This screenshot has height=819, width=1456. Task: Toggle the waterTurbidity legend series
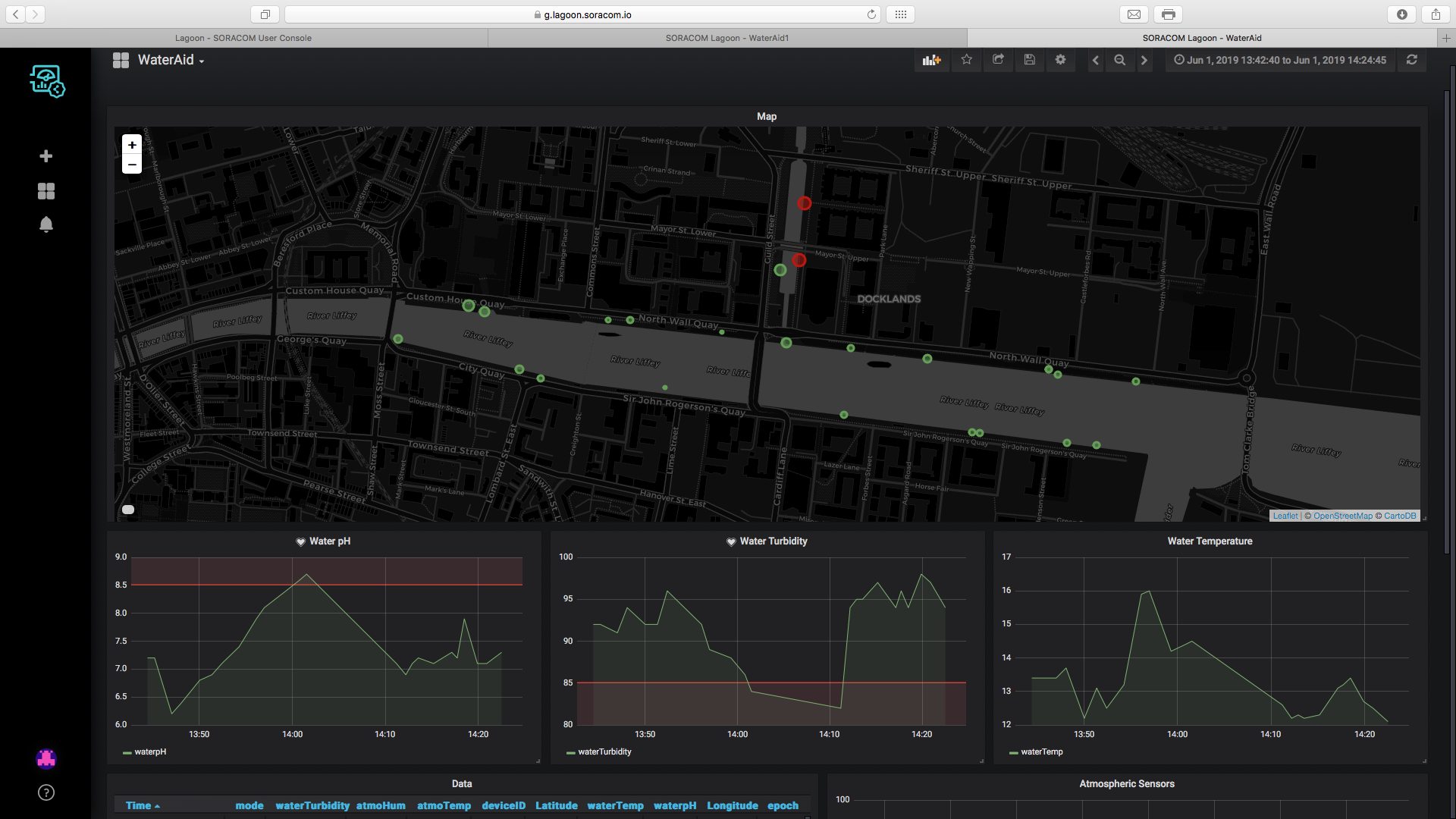604,752
